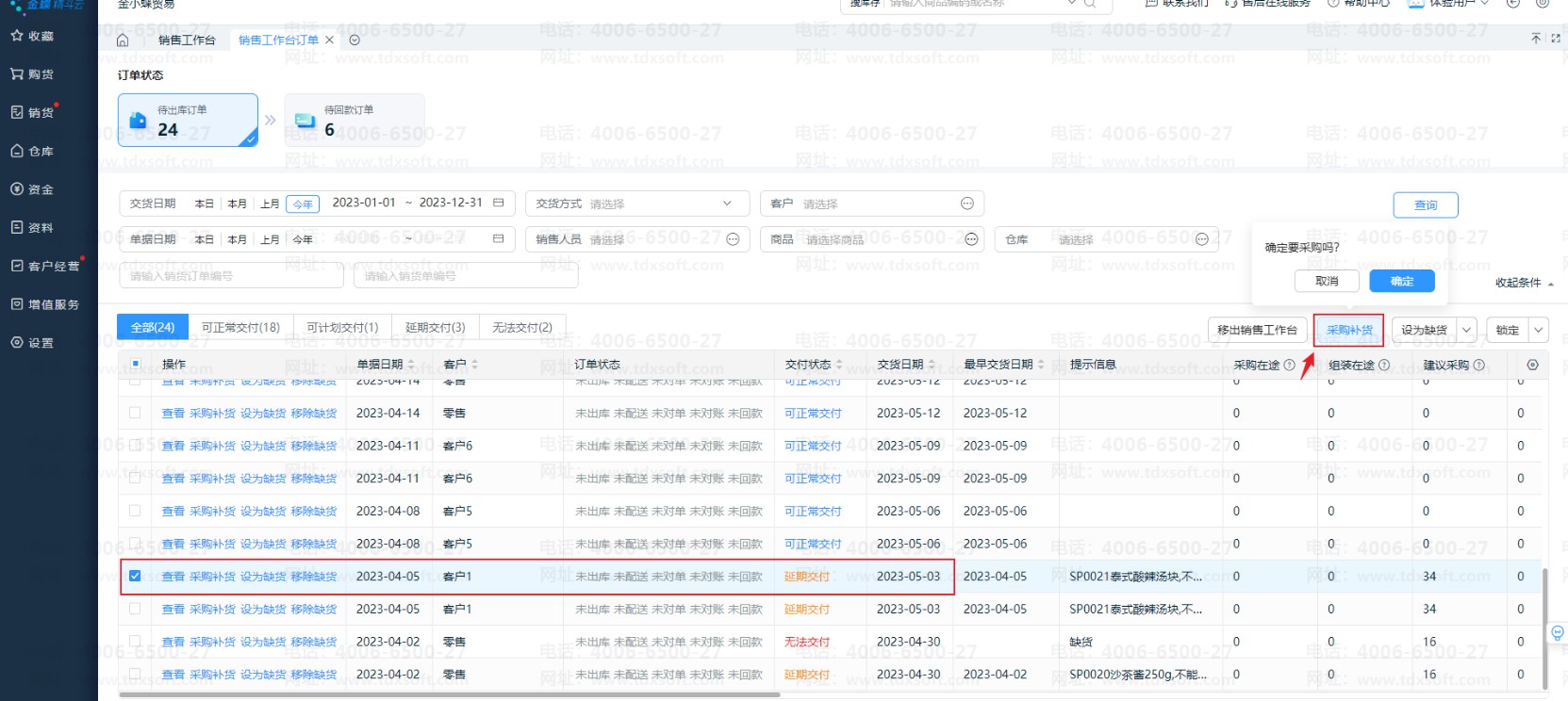Viewport: 1568px width, 701px height.
Task: Click the table column settings gear
Action: pos(1532,365)
